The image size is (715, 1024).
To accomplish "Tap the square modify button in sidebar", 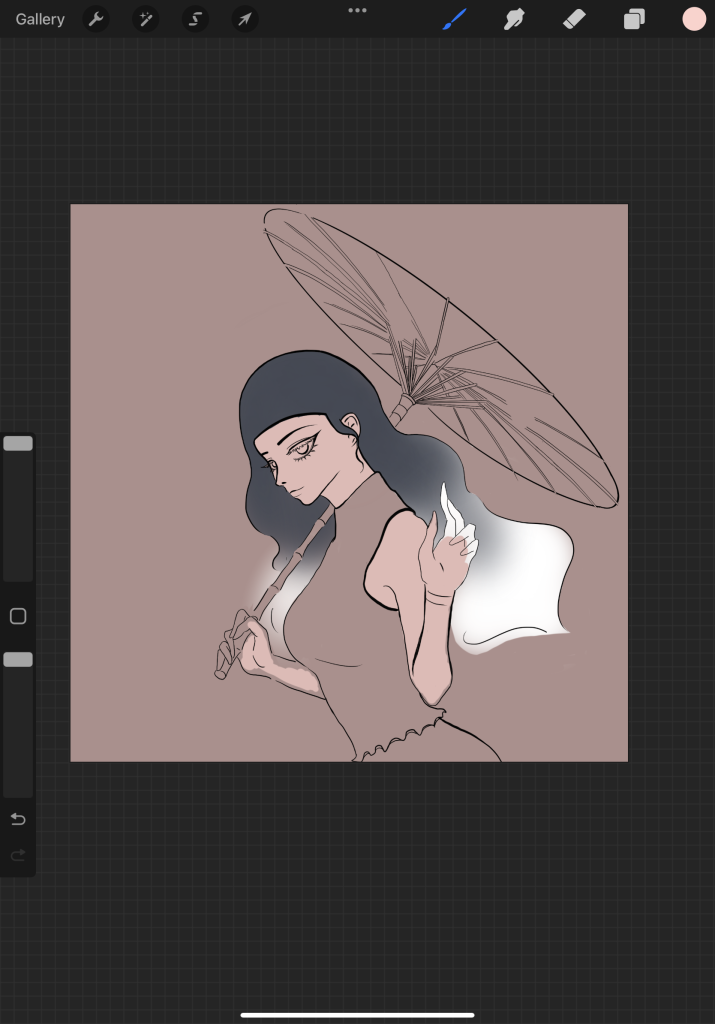I will click(x=18, y=616).
